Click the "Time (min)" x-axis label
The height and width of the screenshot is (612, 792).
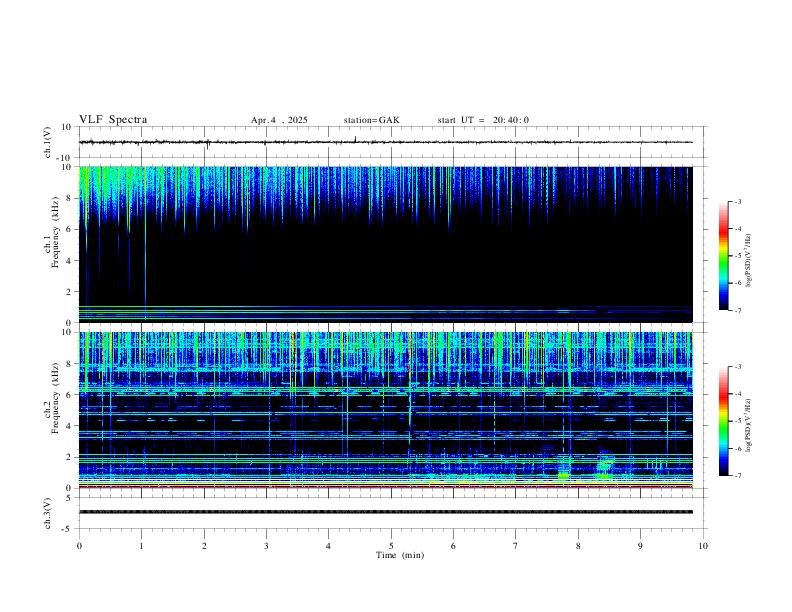(400, 555)
